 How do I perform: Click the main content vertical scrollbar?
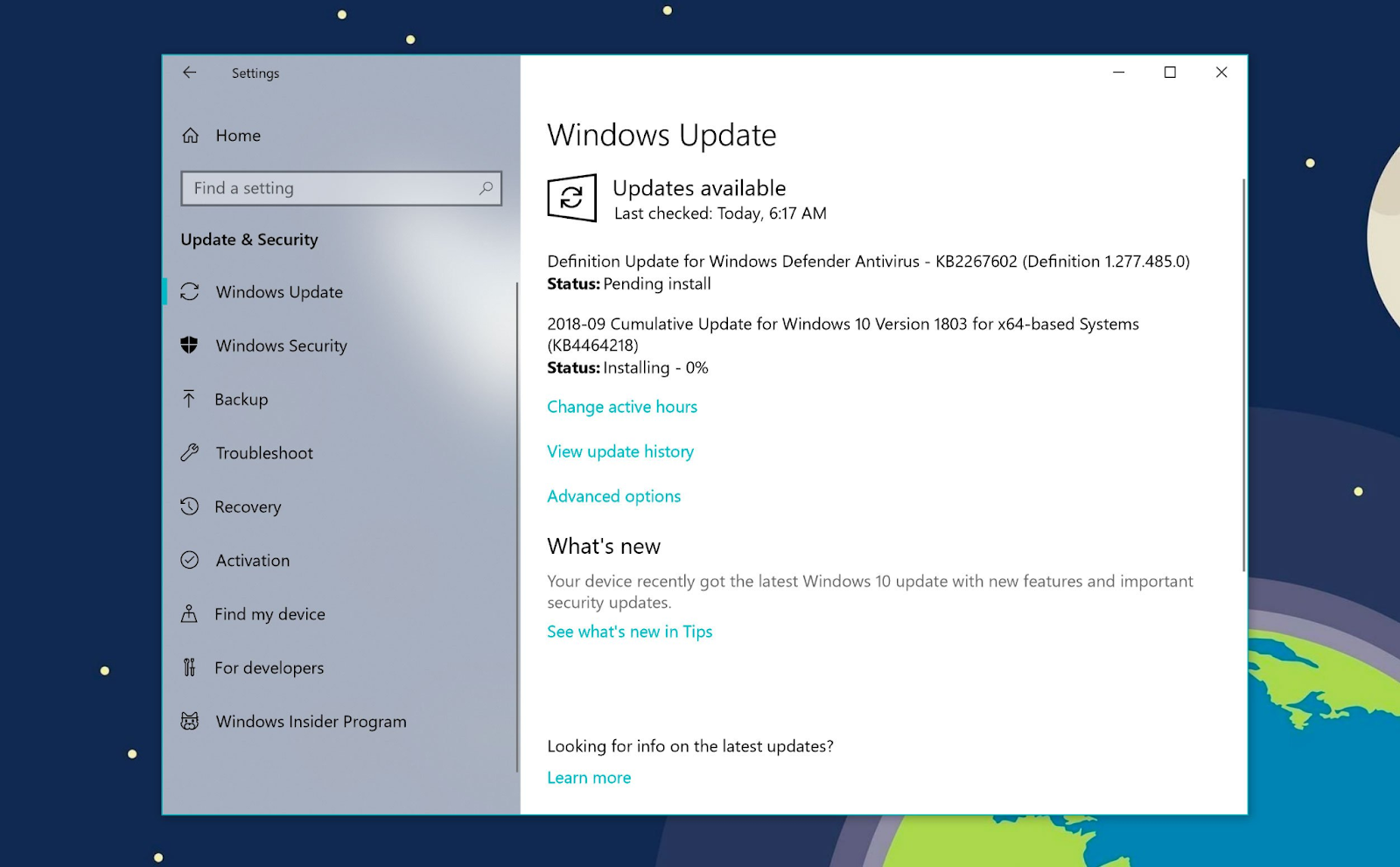[x=1243, y=375]
